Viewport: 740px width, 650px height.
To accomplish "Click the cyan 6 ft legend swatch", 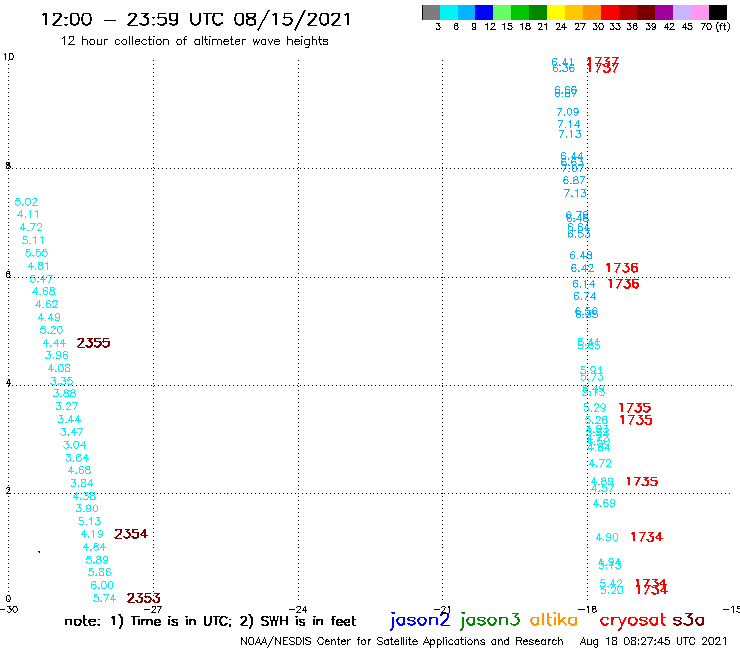I will [x=449, y=12].
